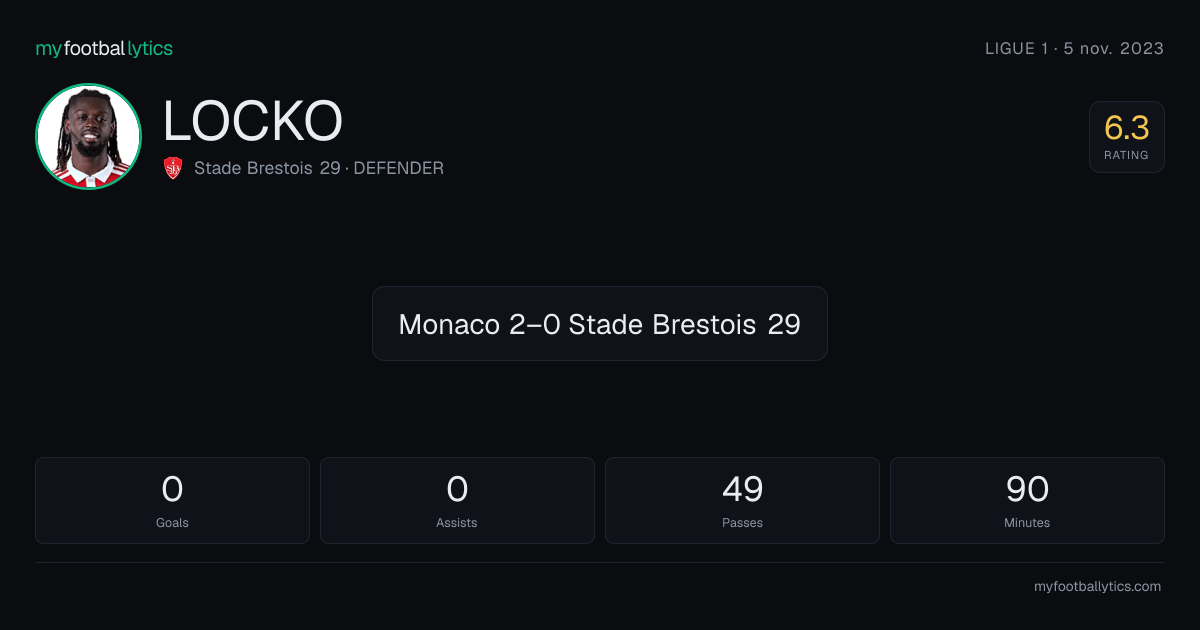Click the Goals label text

coord(172,523)
